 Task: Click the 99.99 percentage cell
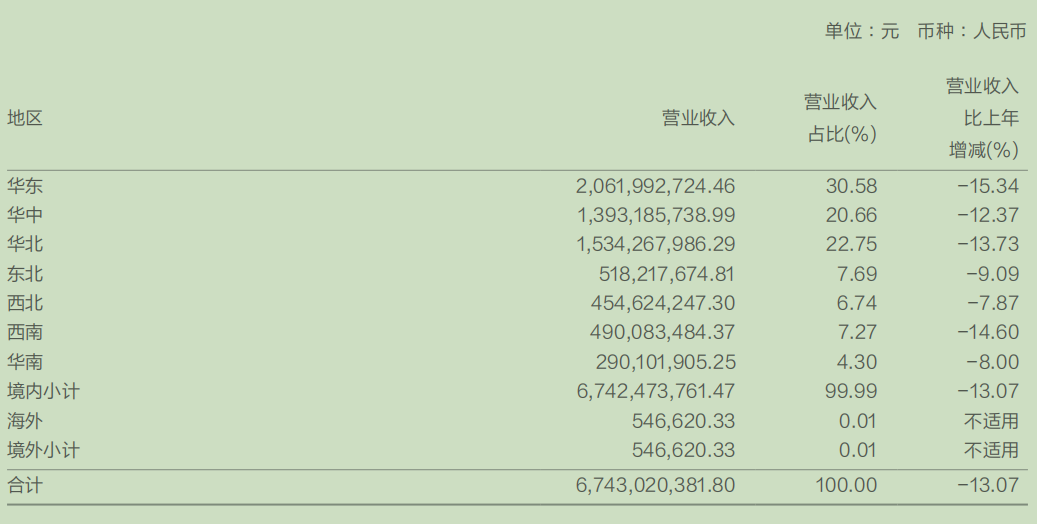click(851, 391)
